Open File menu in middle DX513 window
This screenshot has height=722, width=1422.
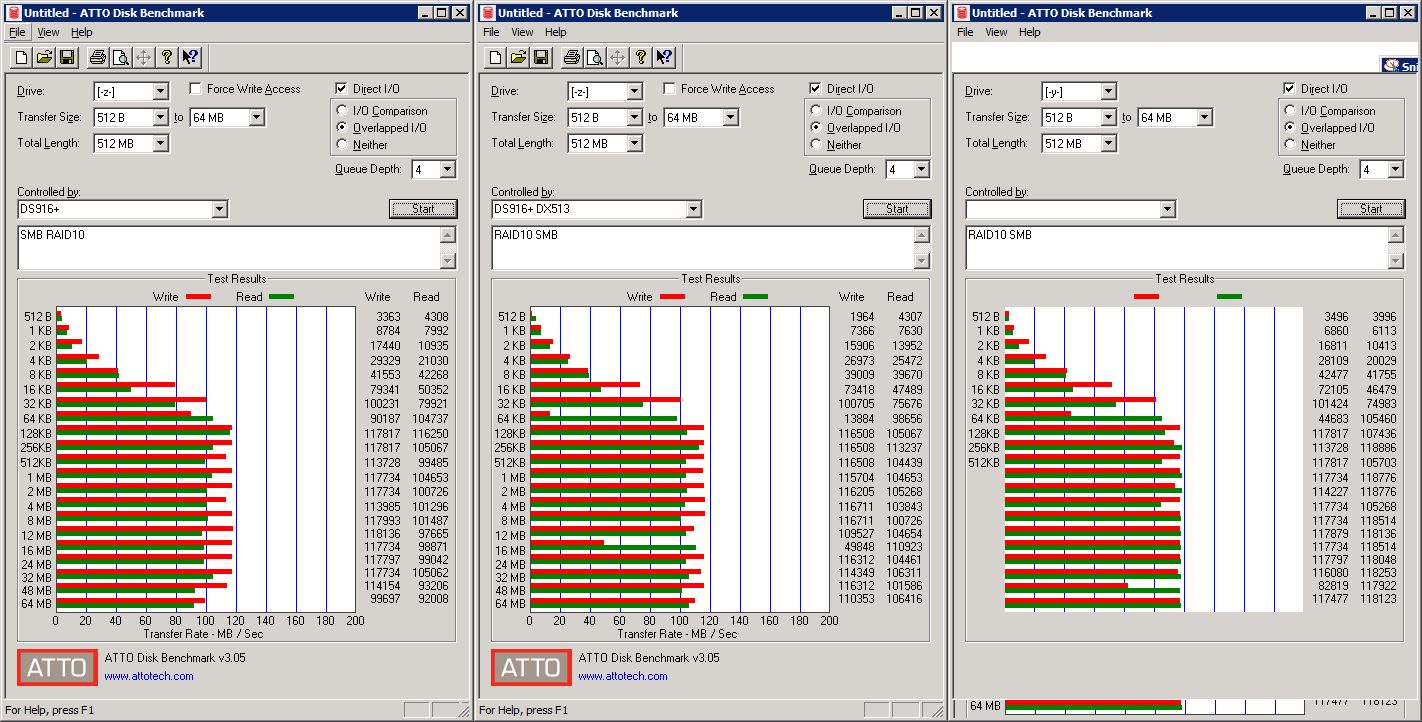coord(491,32)
